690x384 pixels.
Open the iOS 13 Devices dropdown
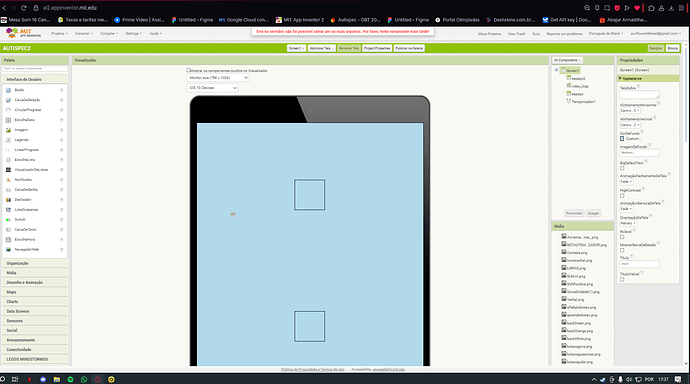coord(213,88)
